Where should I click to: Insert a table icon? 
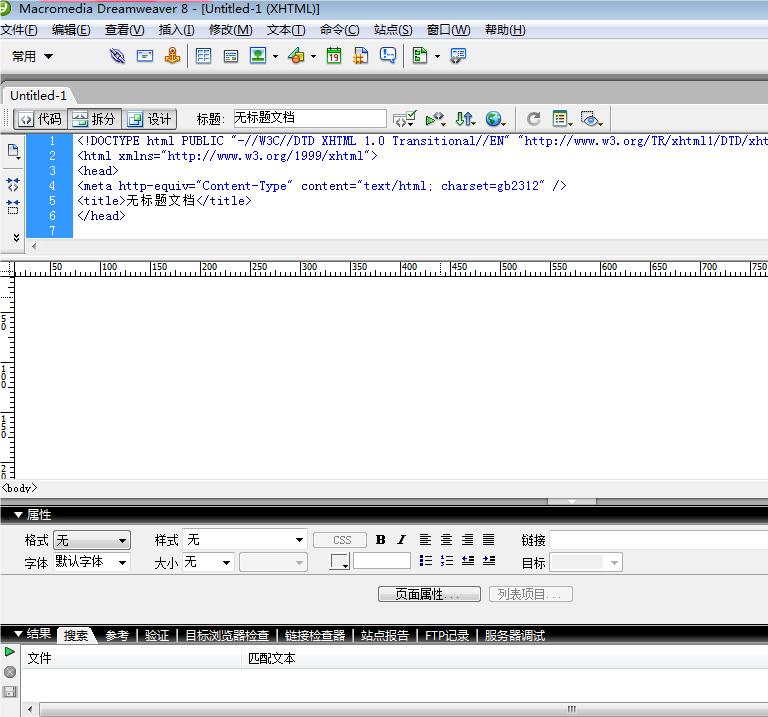click(x=203, y=56)
